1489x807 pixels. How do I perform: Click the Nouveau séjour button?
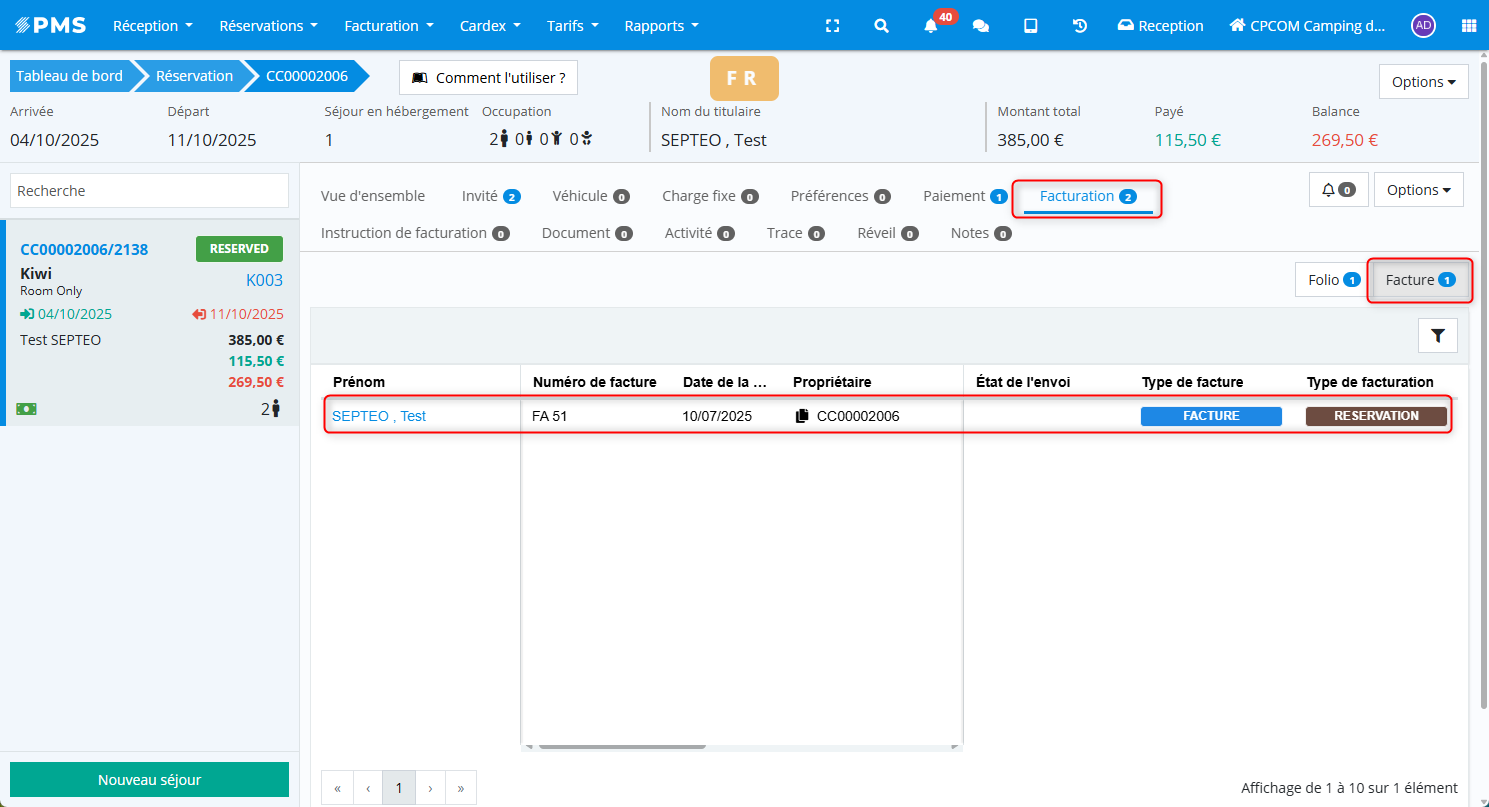149,780
